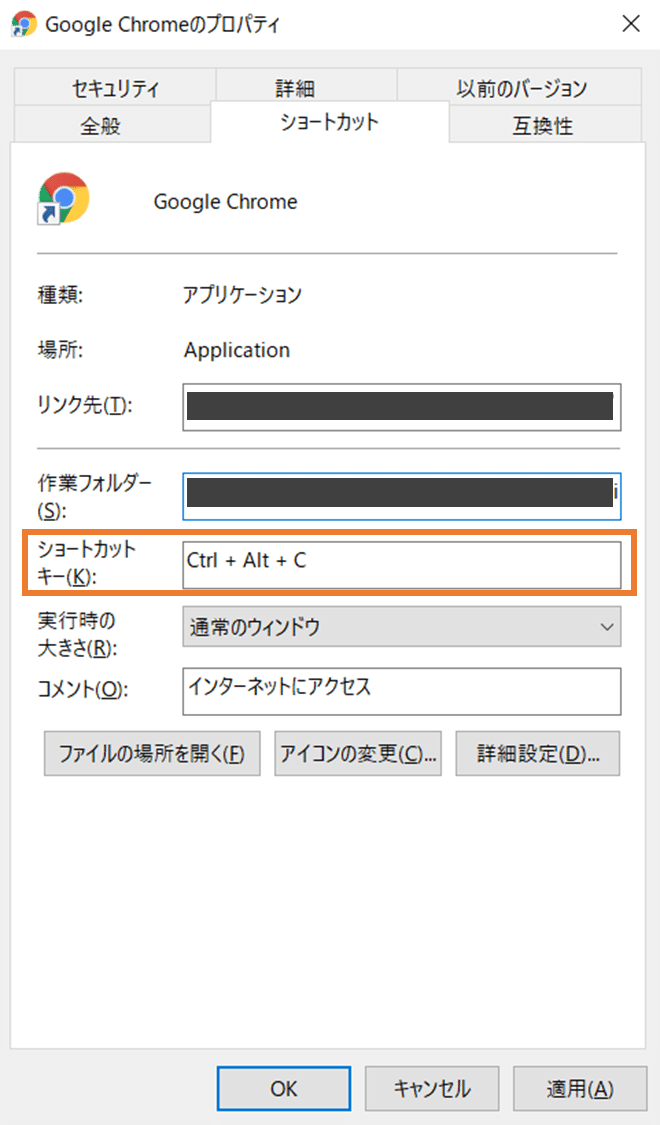Viewport: 660px width, 1125px height.
Task: Click the ショートカットキー field showing Ctrl + Alt + C
Action: click(402, 565)
